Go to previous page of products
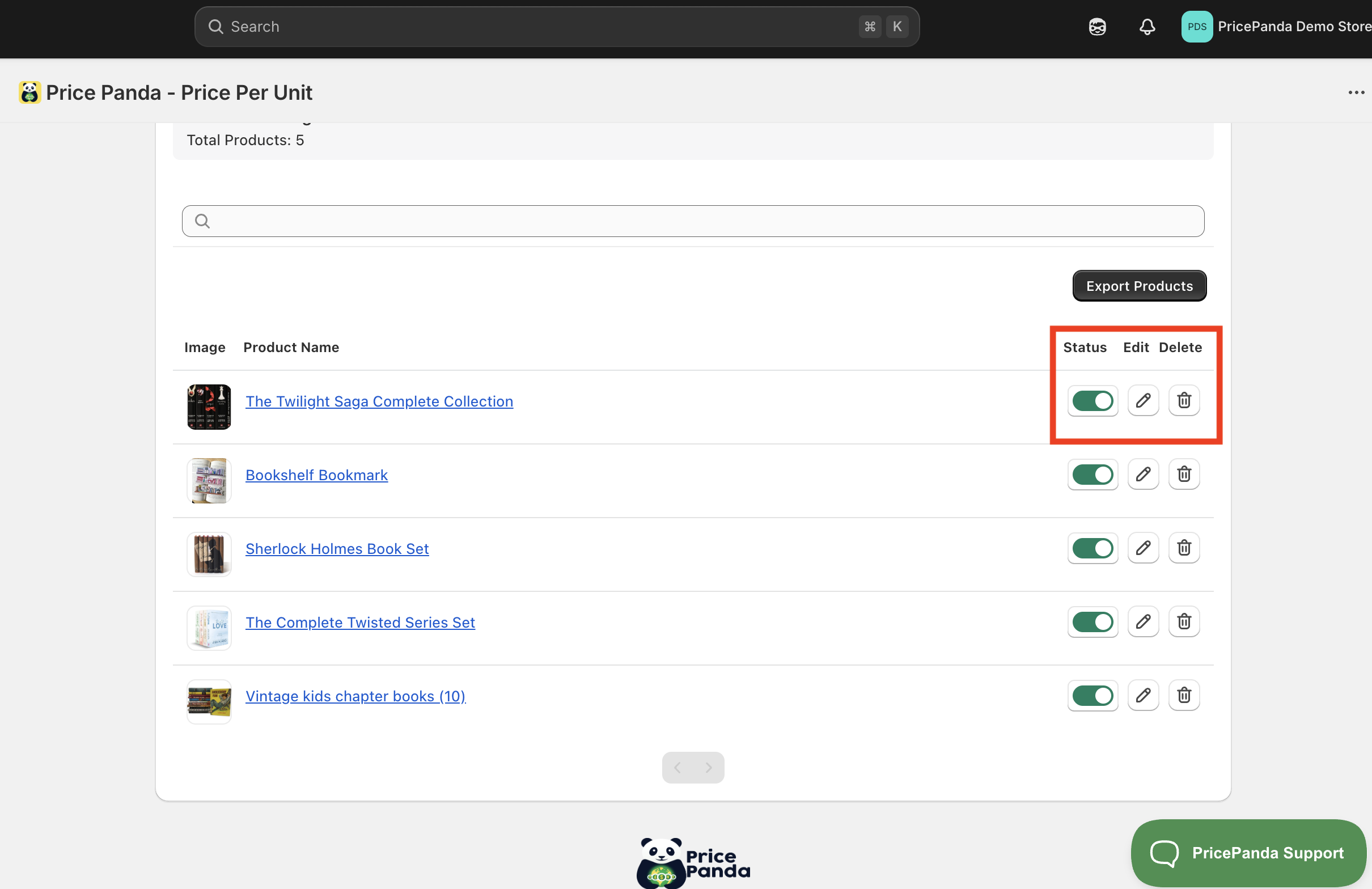This screenshot has width=1372, height=889. (677, 767)
